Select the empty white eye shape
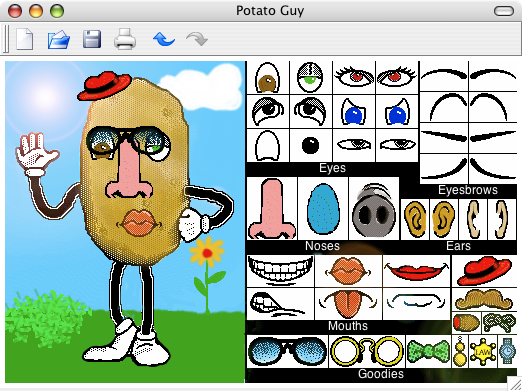This screenshot has width=522, height=391. (267, 146)
